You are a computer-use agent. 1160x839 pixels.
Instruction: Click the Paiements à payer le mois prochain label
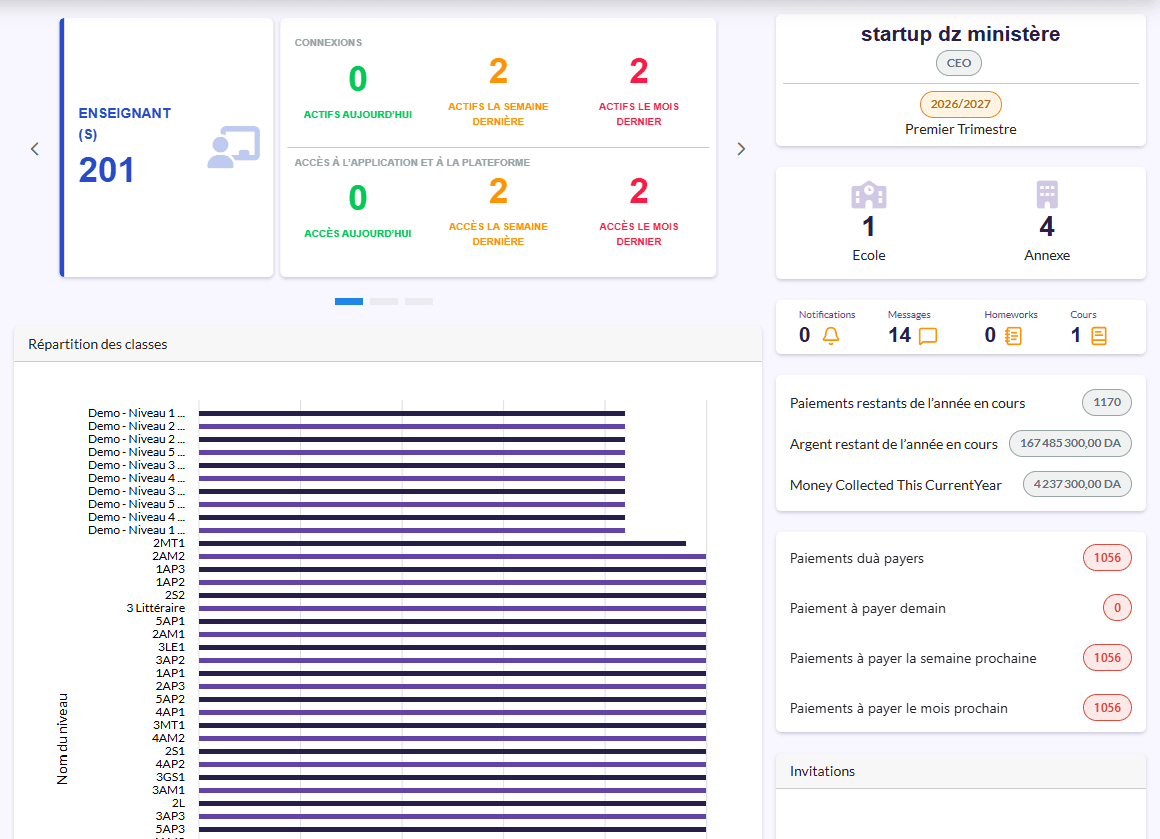[x=898, y=708]
